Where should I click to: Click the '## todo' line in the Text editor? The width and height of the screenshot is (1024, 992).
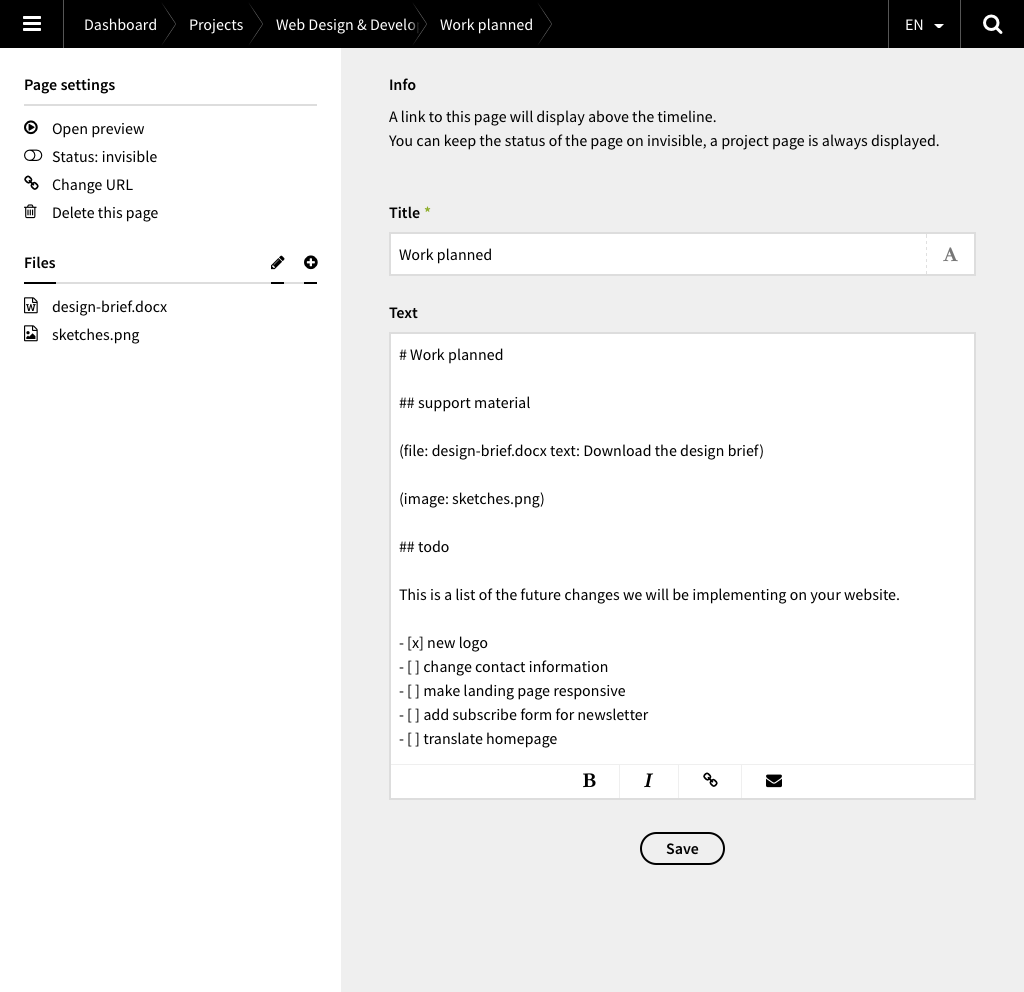click(424, 547)
